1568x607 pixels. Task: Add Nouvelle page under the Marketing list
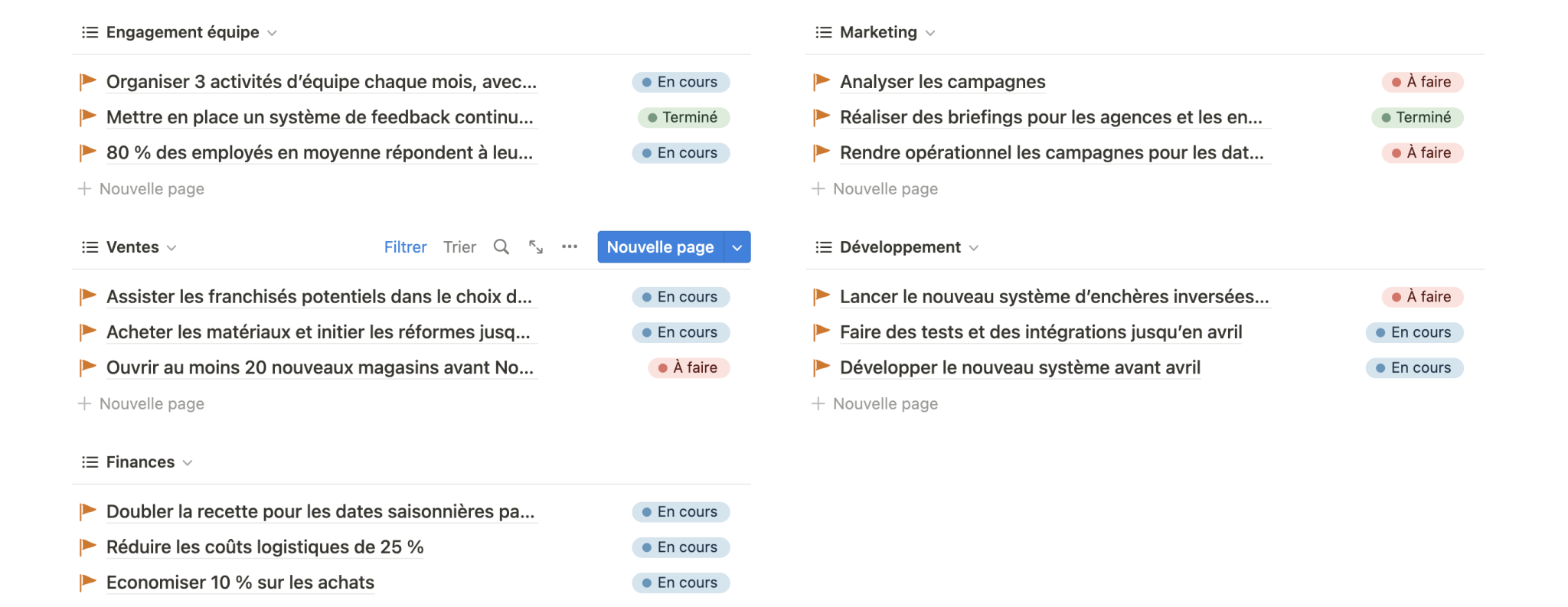tap(884, 189)
